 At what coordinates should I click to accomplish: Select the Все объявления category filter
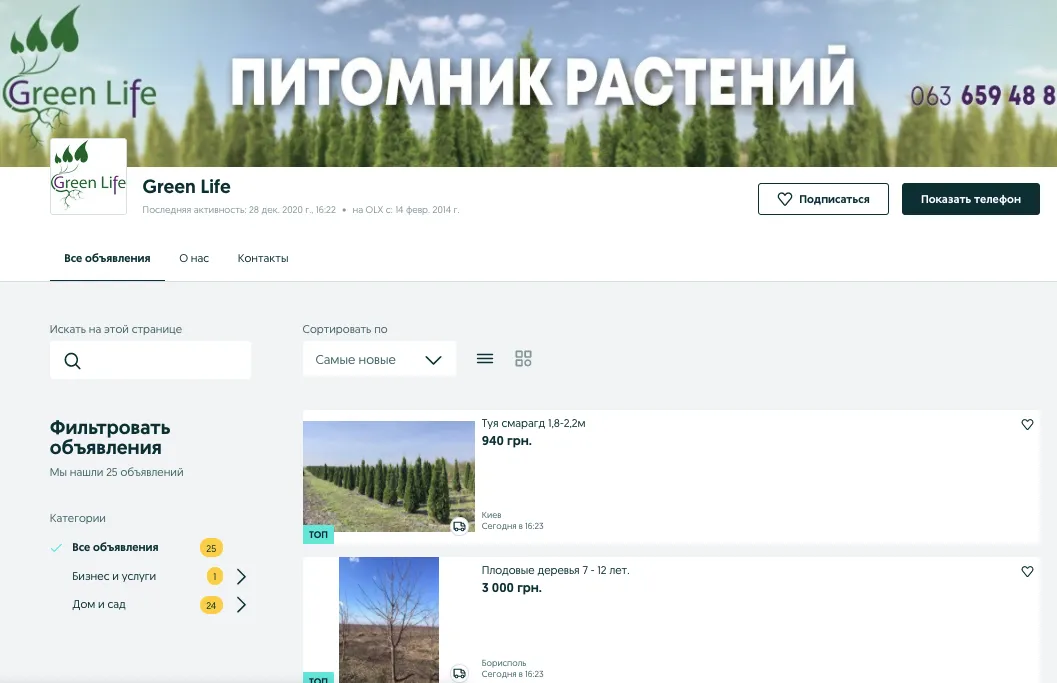coord(114,547)
